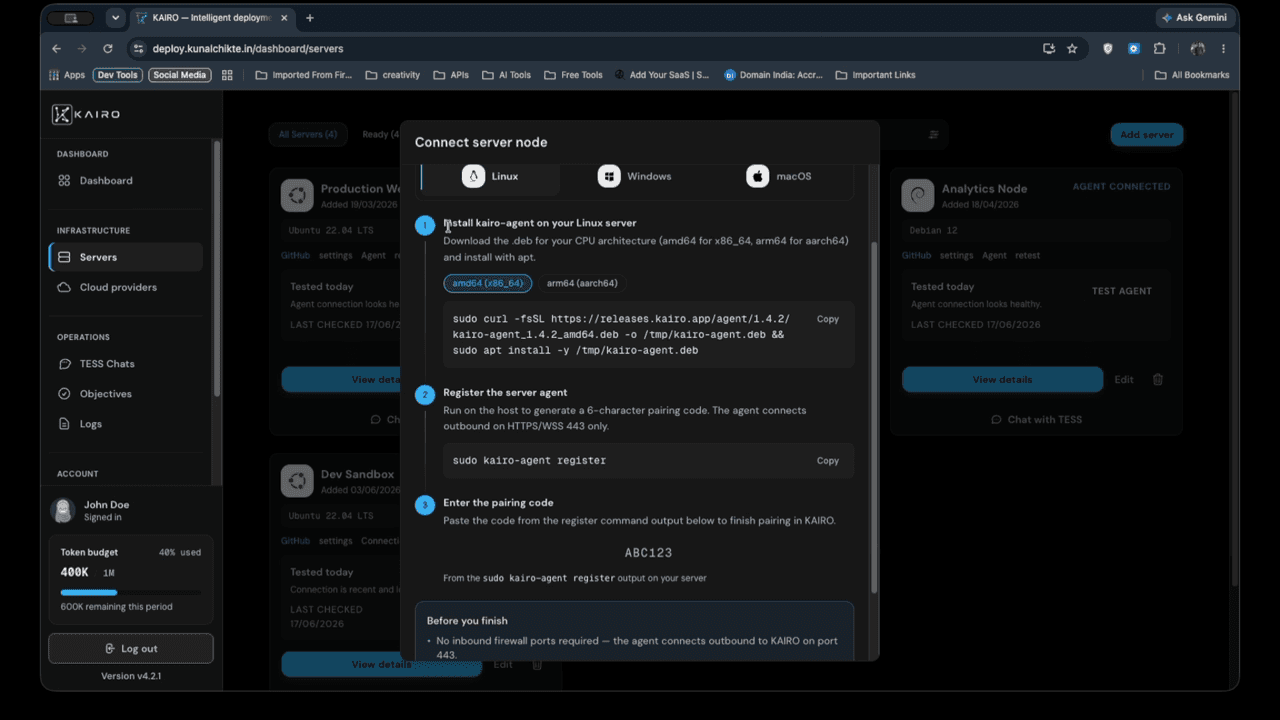1280x720 pixels.
Task: Select amd64 (x86_64) architecture chip
Action: (x=487, y=283)
